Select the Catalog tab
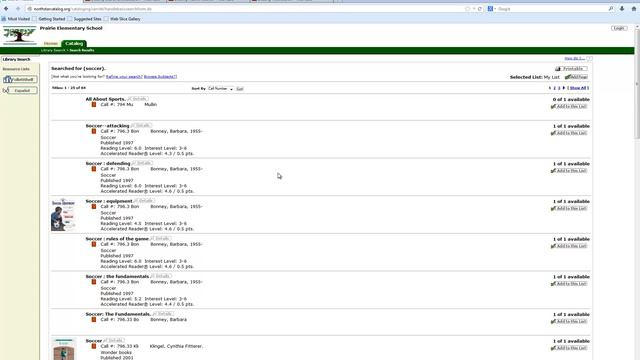The width and height of the screenshot is (640, 360). pyautogui.click(x=74, y=44)
